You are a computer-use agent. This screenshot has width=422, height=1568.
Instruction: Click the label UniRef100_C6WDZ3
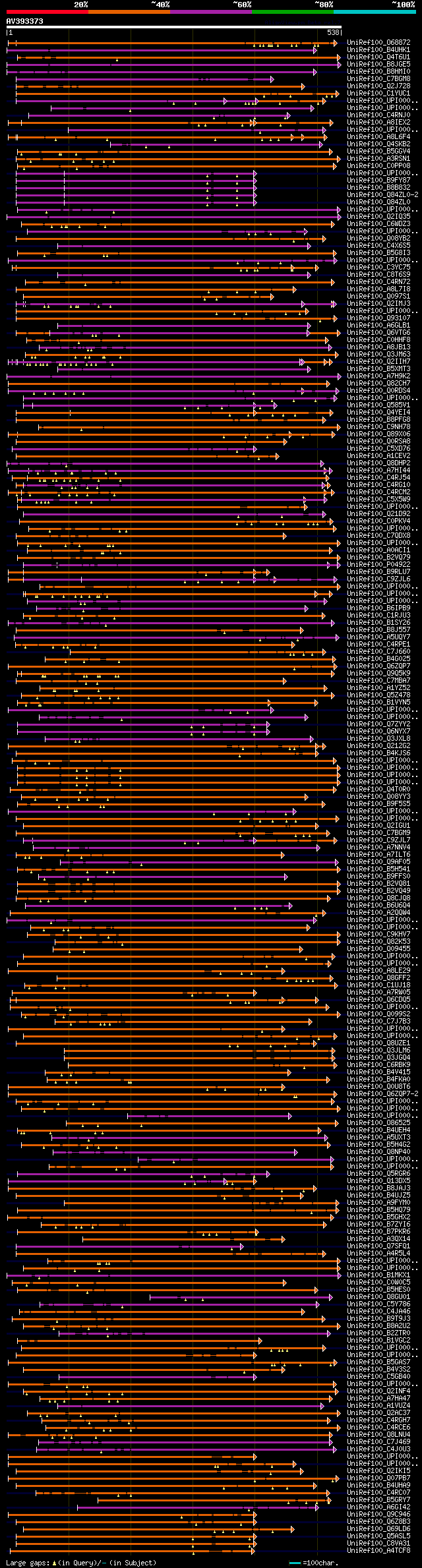(x=378, y=224)
